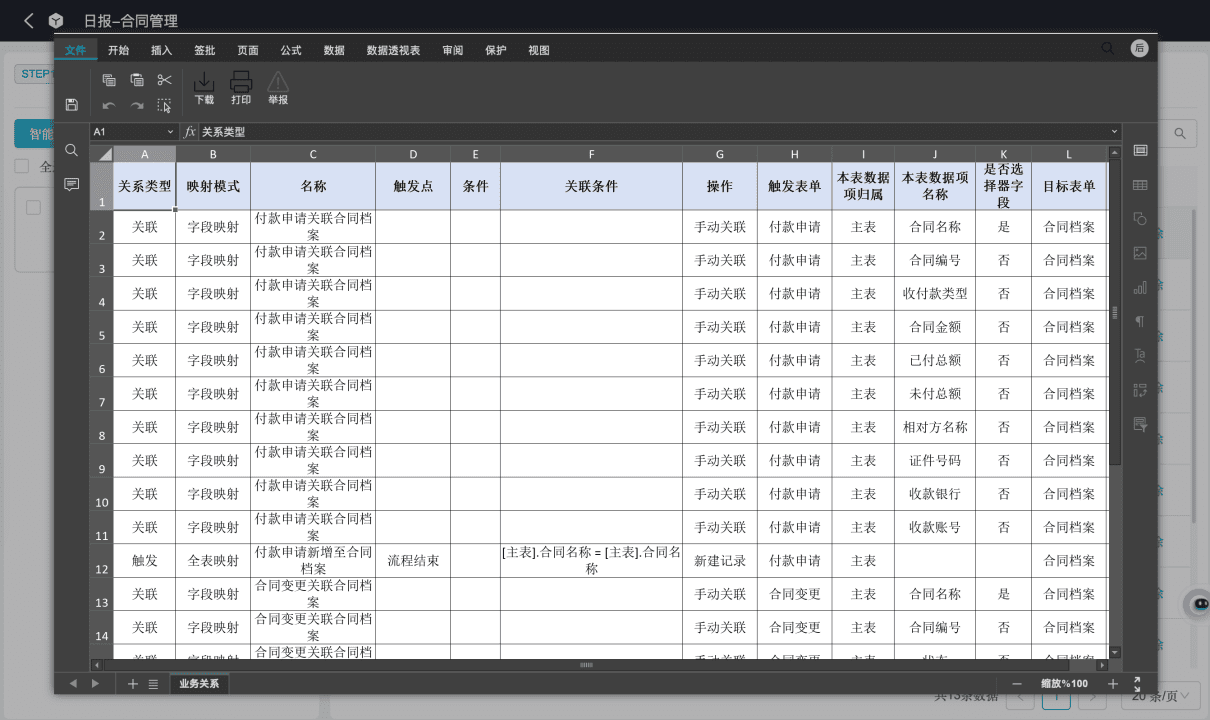Click the scissors cut icon

(165, 80)
